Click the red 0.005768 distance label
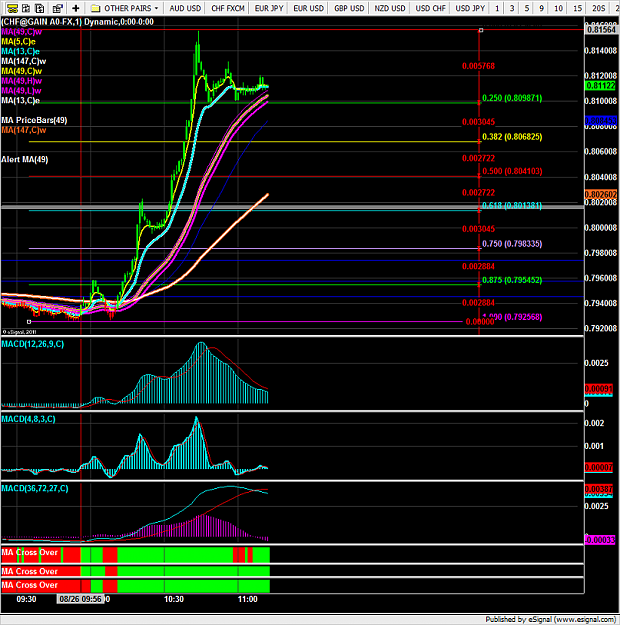620x625 pixels. pos(478,66)
